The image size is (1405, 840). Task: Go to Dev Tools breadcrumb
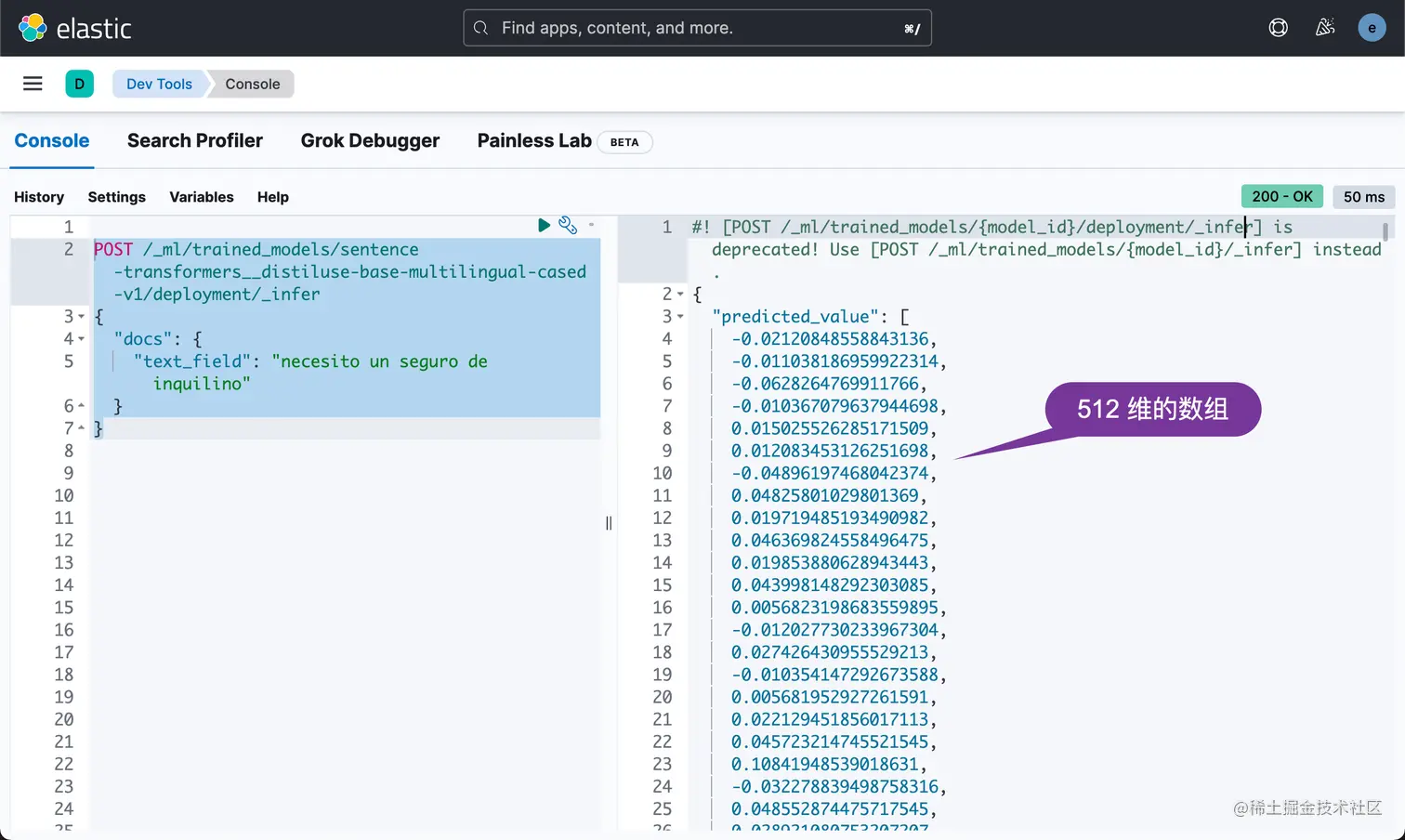coord(159,84)
